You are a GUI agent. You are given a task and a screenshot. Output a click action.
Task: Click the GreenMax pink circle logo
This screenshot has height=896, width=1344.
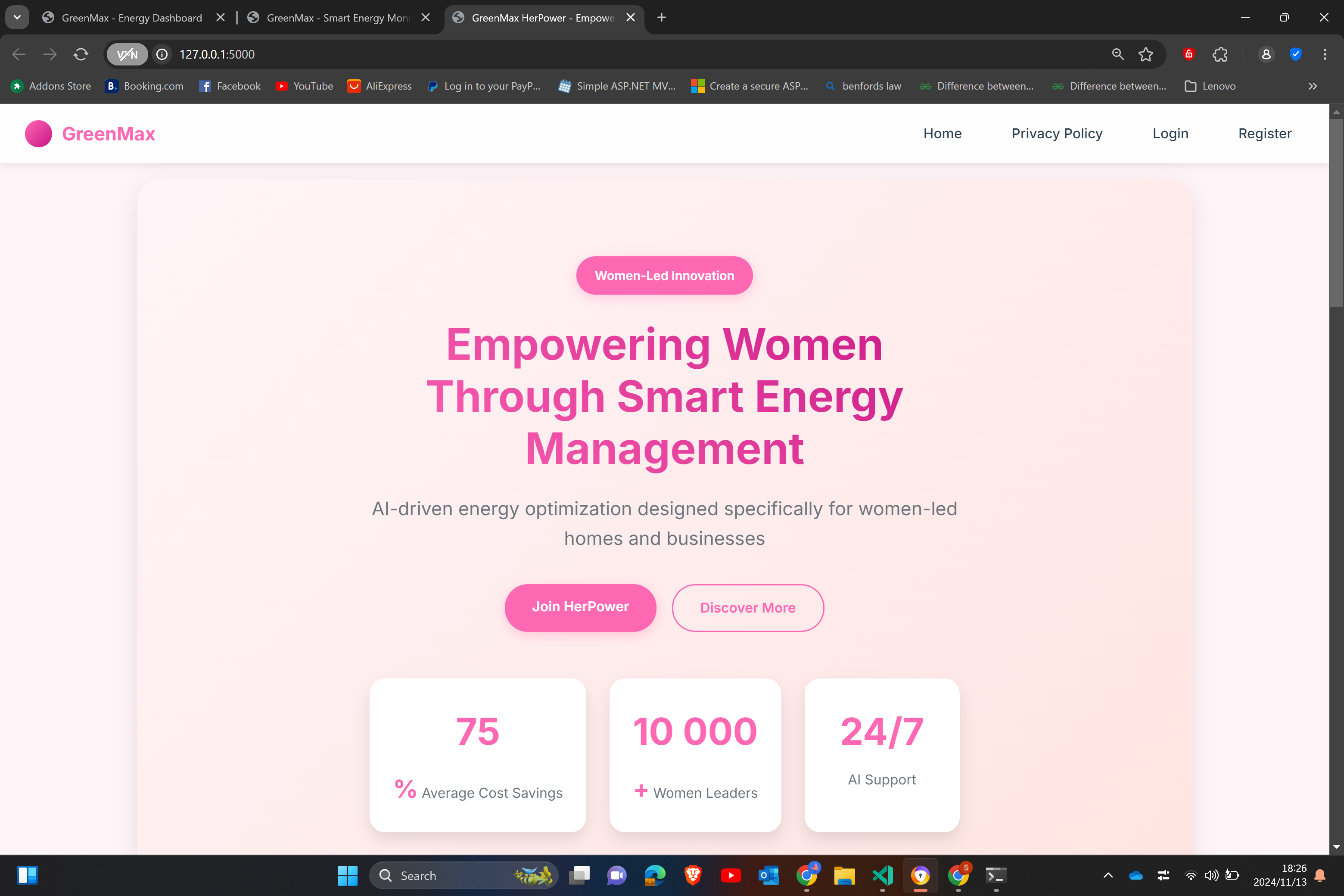tap(38, 134)
